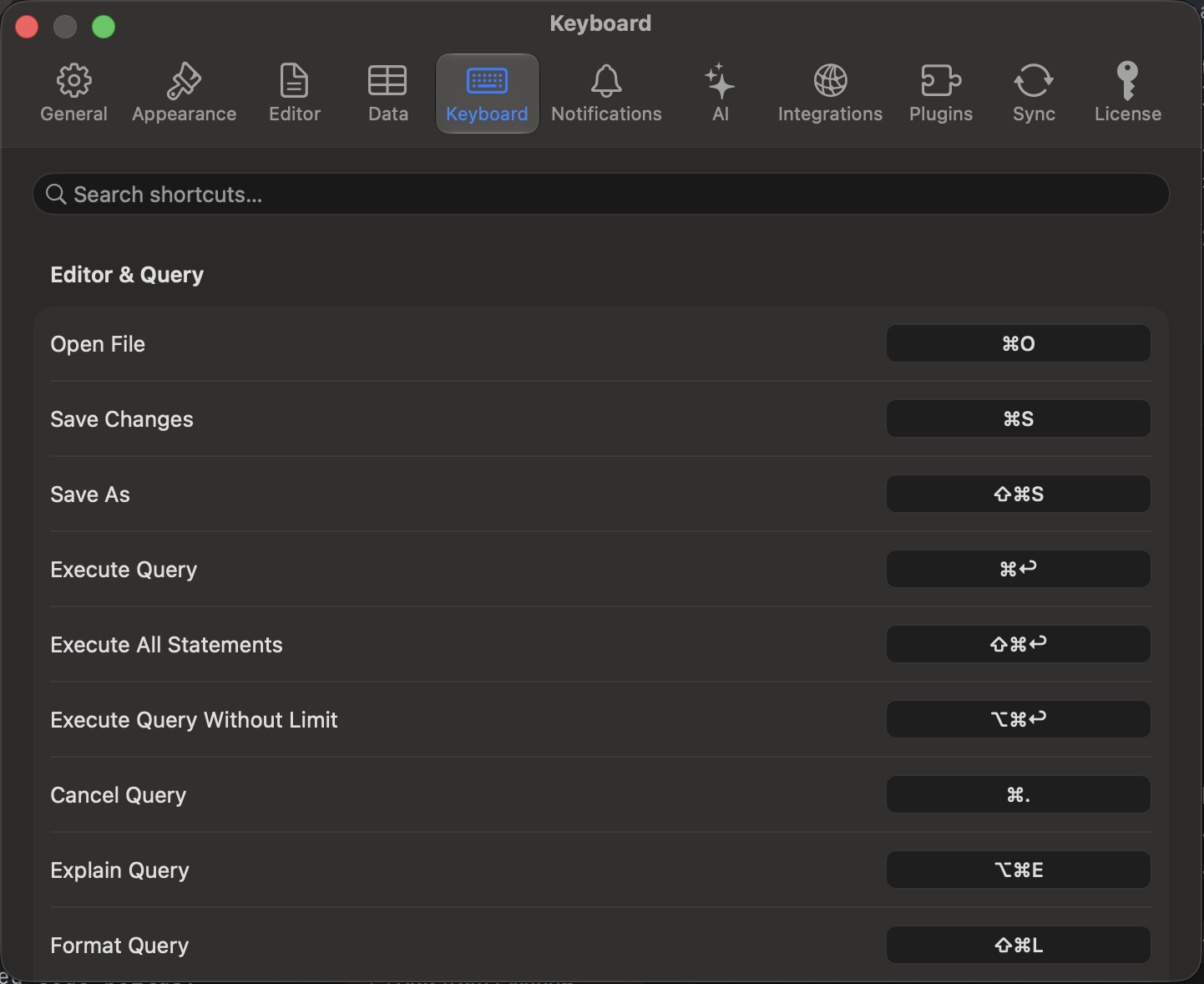Close the Keyboard preferences window
Viewport: 1204px width, 984px height.
point(27,27)
